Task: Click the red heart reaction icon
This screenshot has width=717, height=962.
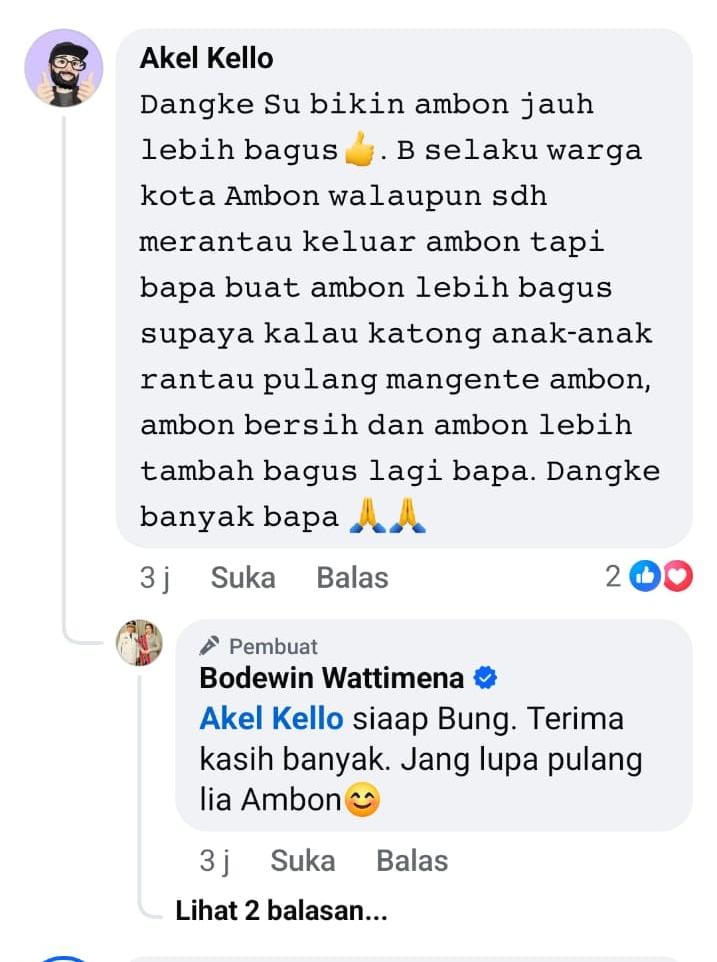Action: click(x=677, y=576)
